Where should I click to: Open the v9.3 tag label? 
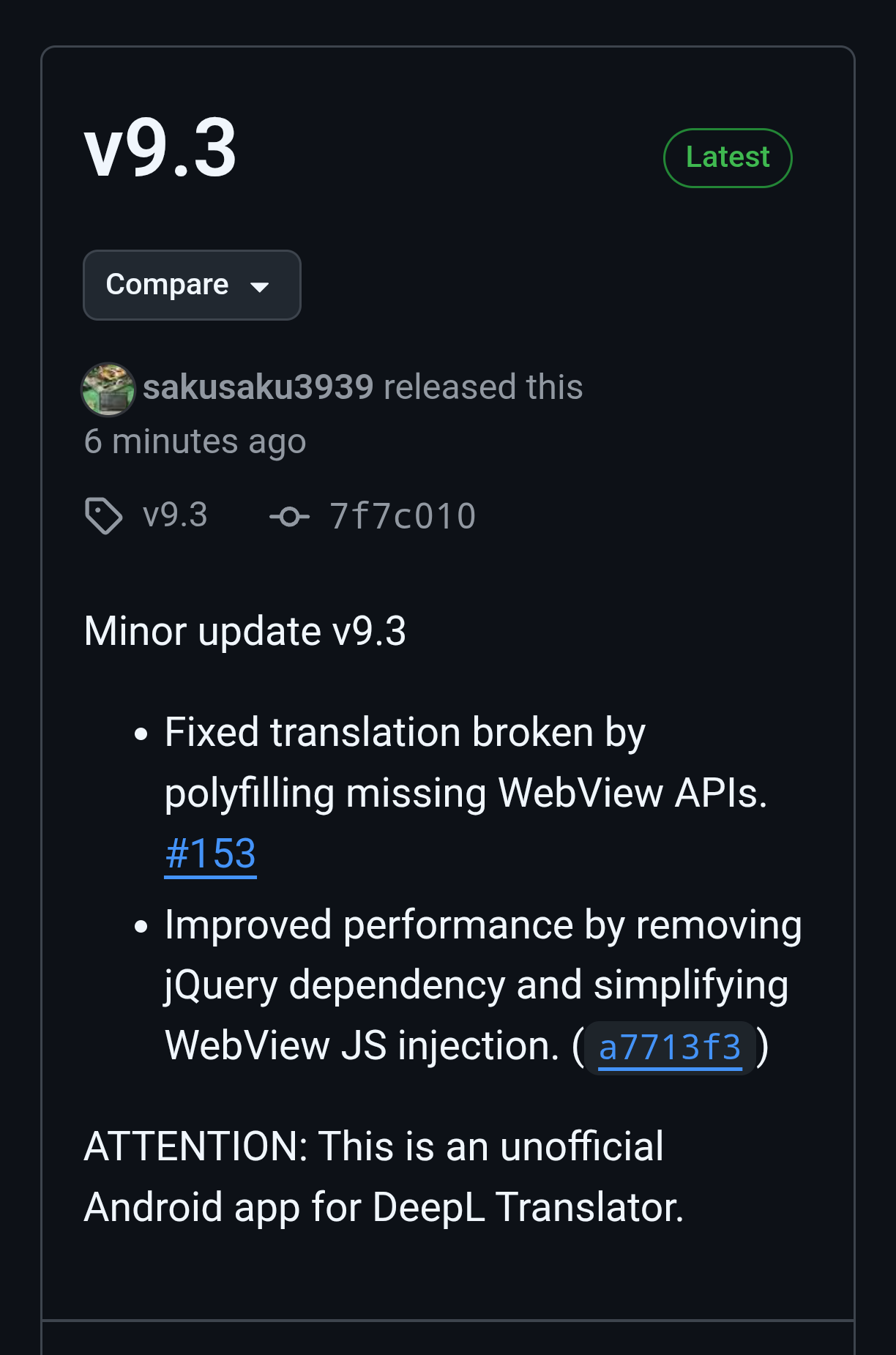click(176, 515)
